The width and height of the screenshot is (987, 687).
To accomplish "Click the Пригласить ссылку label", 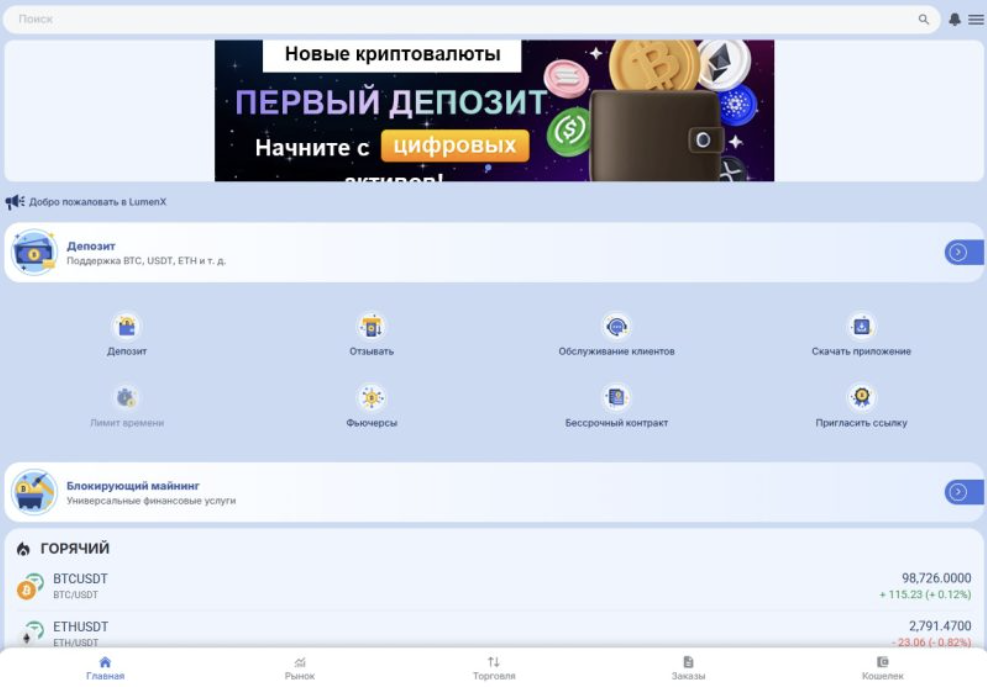I will (861, 423).
